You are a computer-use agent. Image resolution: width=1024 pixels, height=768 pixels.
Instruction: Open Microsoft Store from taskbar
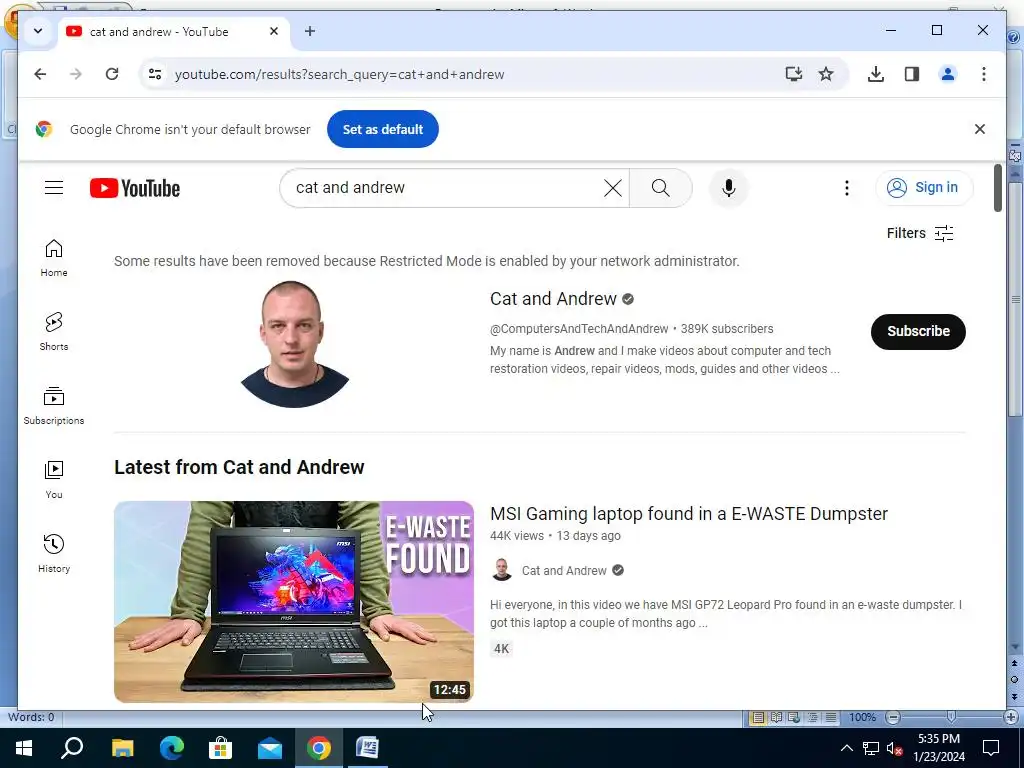coord(221,748)
